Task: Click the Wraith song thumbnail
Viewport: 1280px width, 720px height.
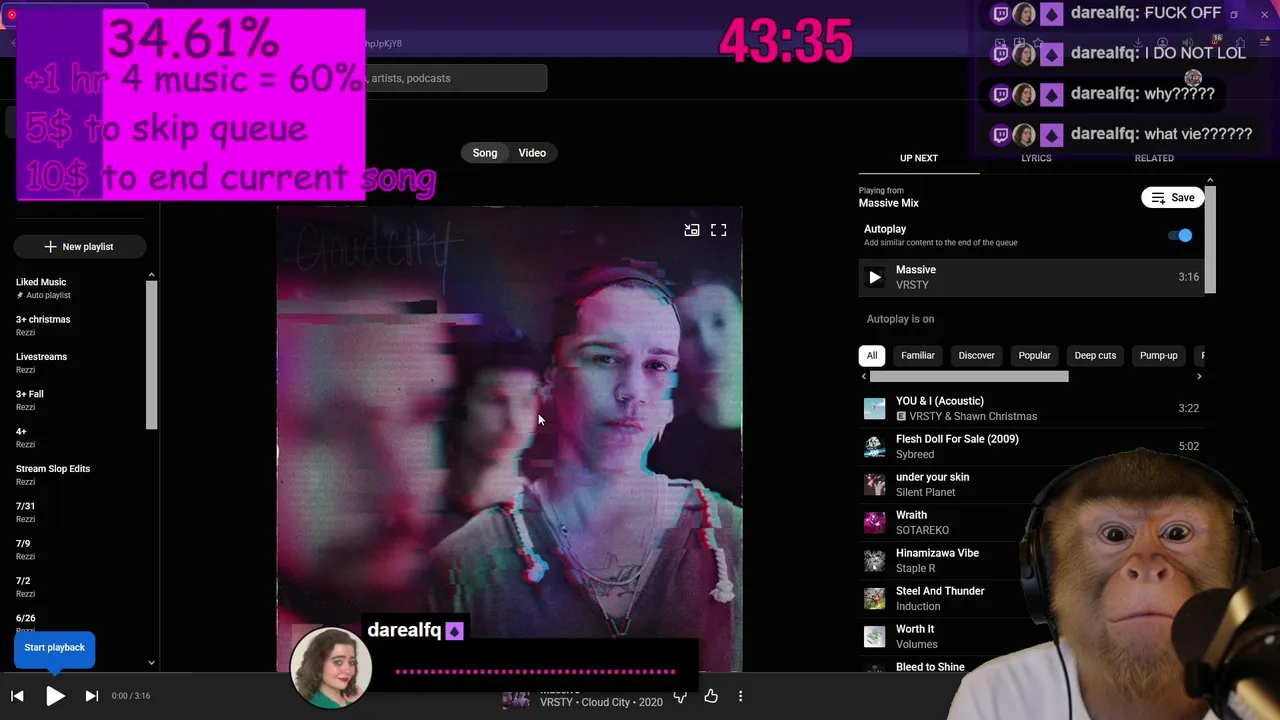Action: (875, 522)
